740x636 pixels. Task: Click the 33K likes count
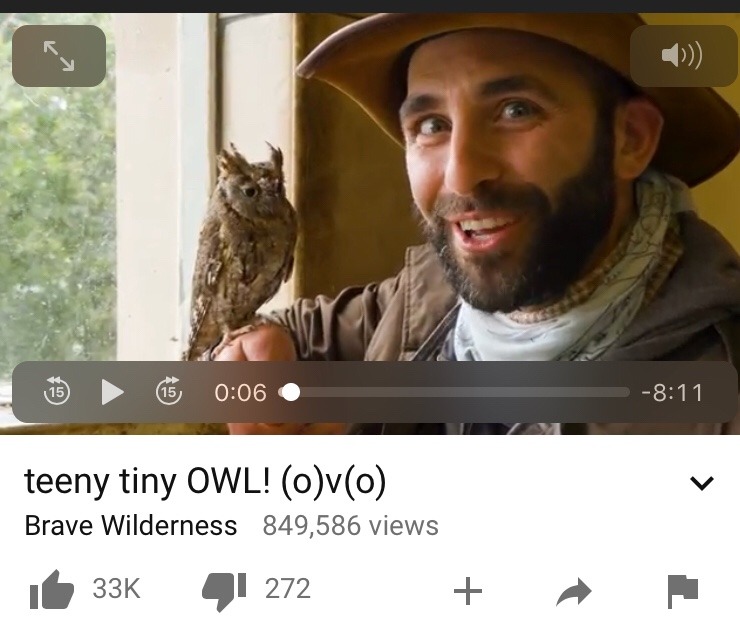tap(116, 588)
